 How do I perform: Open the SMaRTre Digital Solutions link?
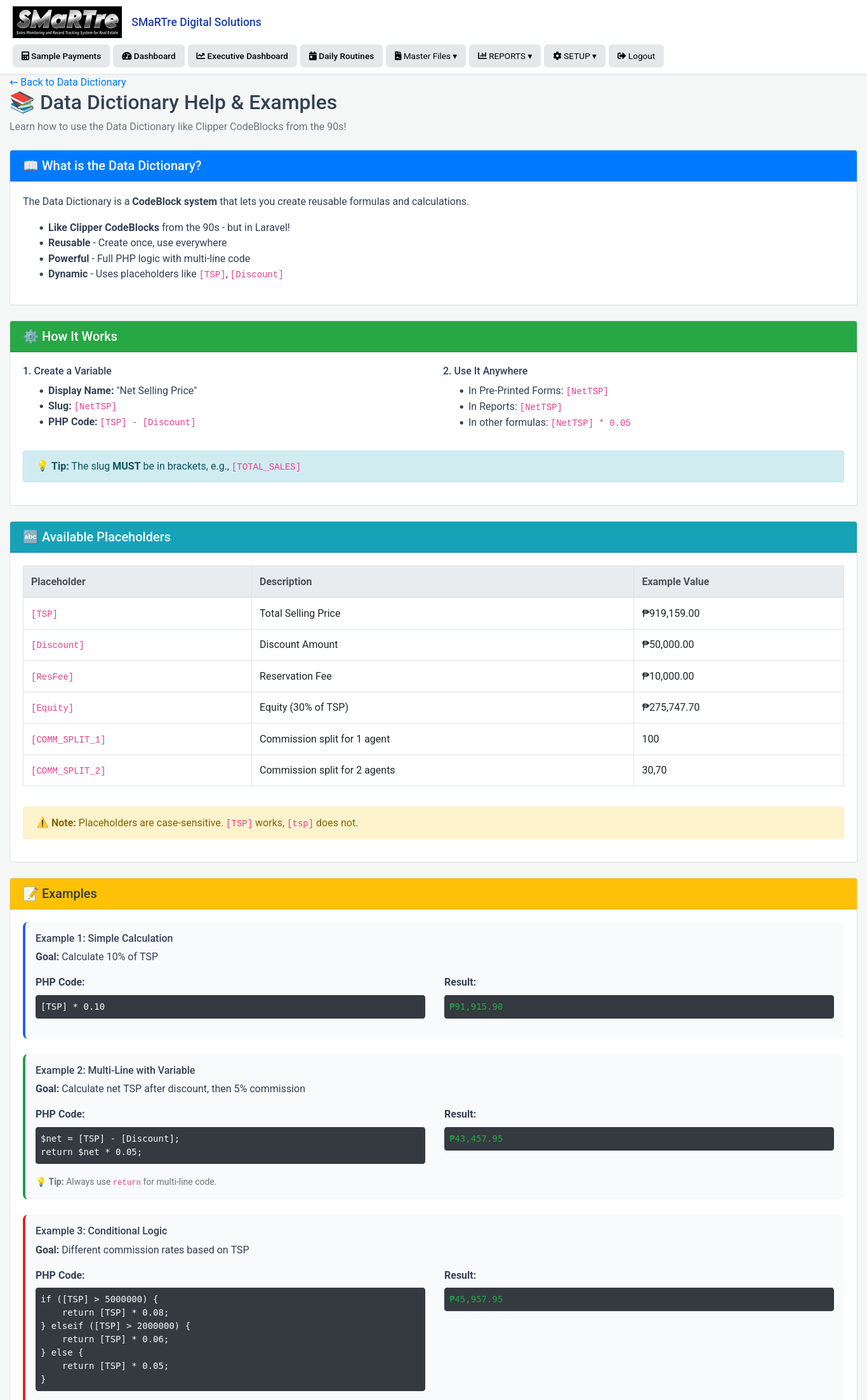(x=196, y=22)
